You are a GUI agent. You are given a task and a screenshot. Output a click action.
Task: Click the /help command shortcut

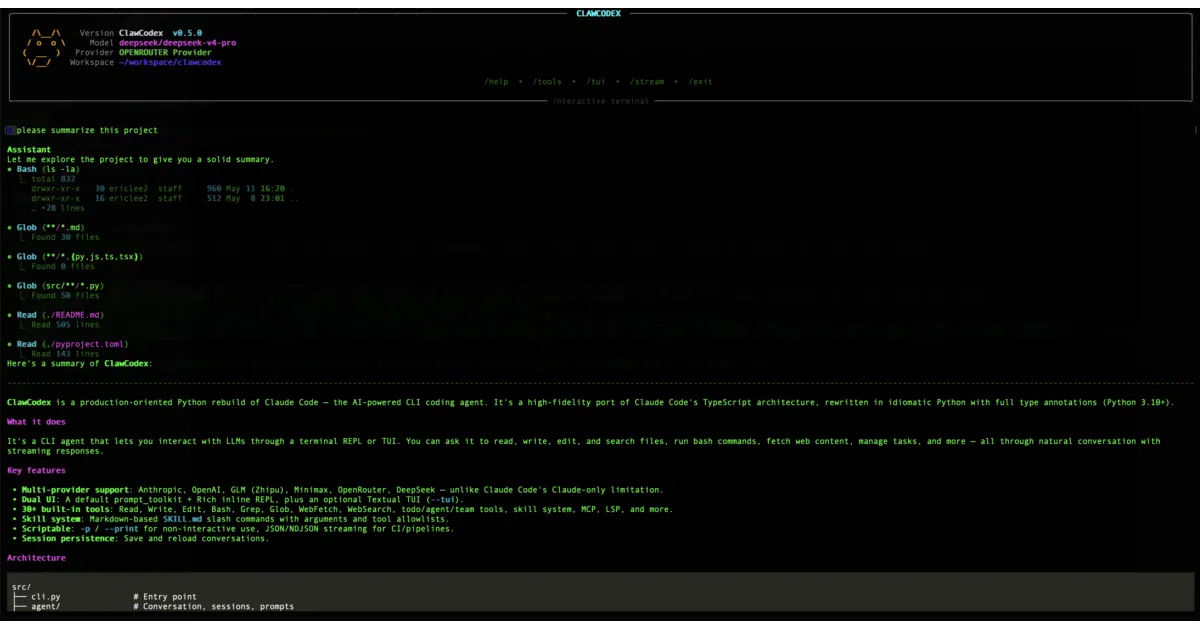click(x=496, y=82)
